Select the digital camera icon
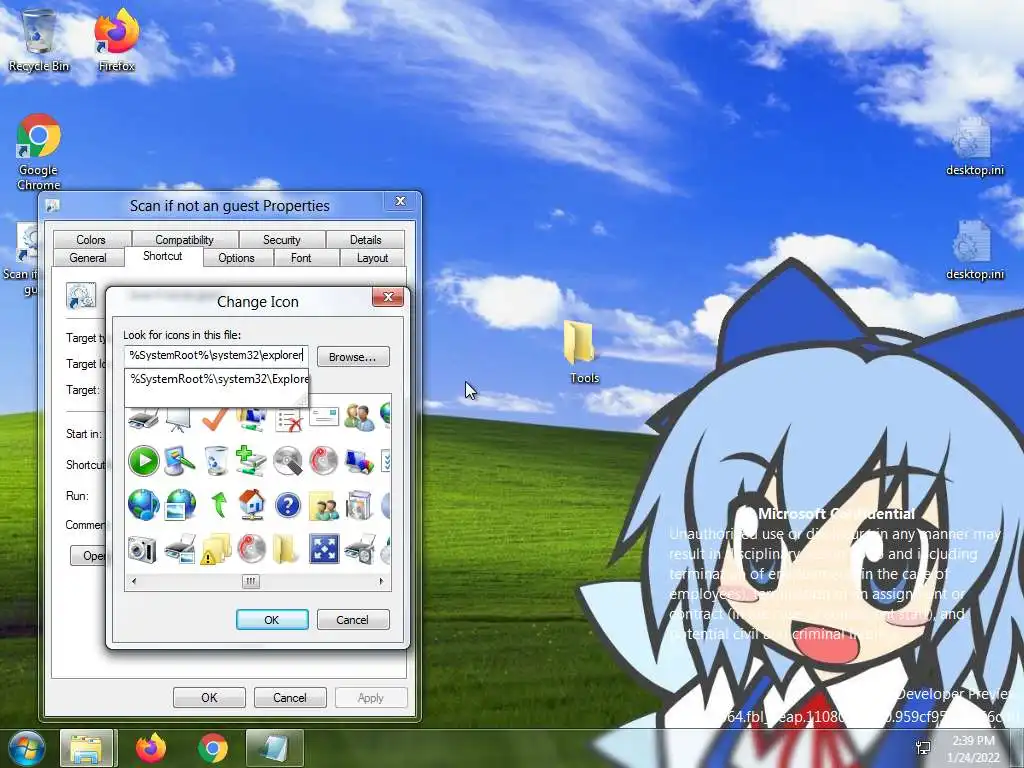This screenshot has height=768, width=1024. pos(142,549)
